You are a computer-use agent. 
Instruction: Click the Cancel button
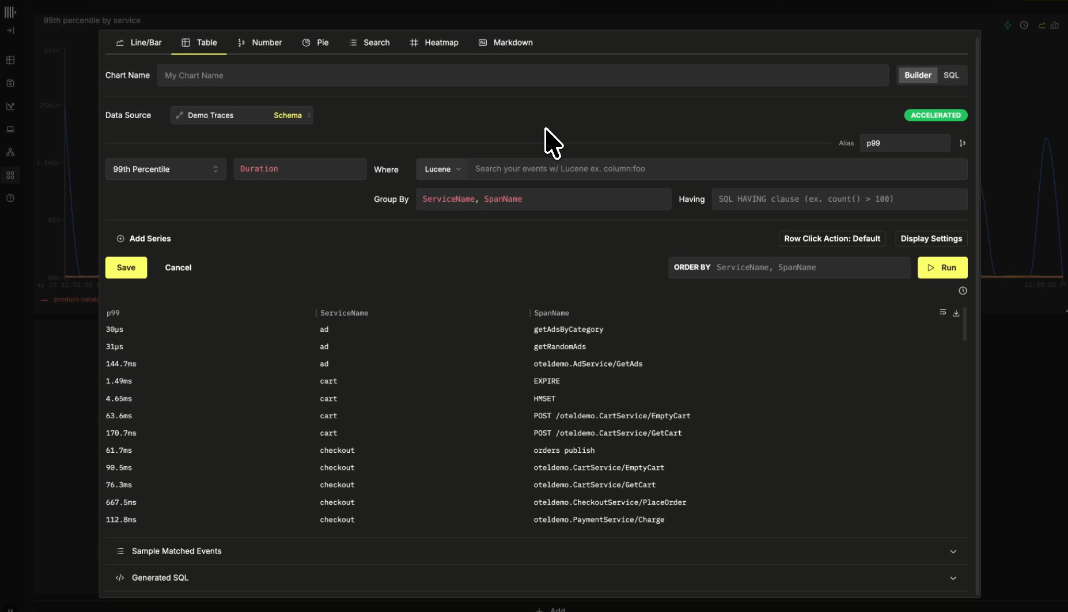pyautogui.click(x=178, y=268)
